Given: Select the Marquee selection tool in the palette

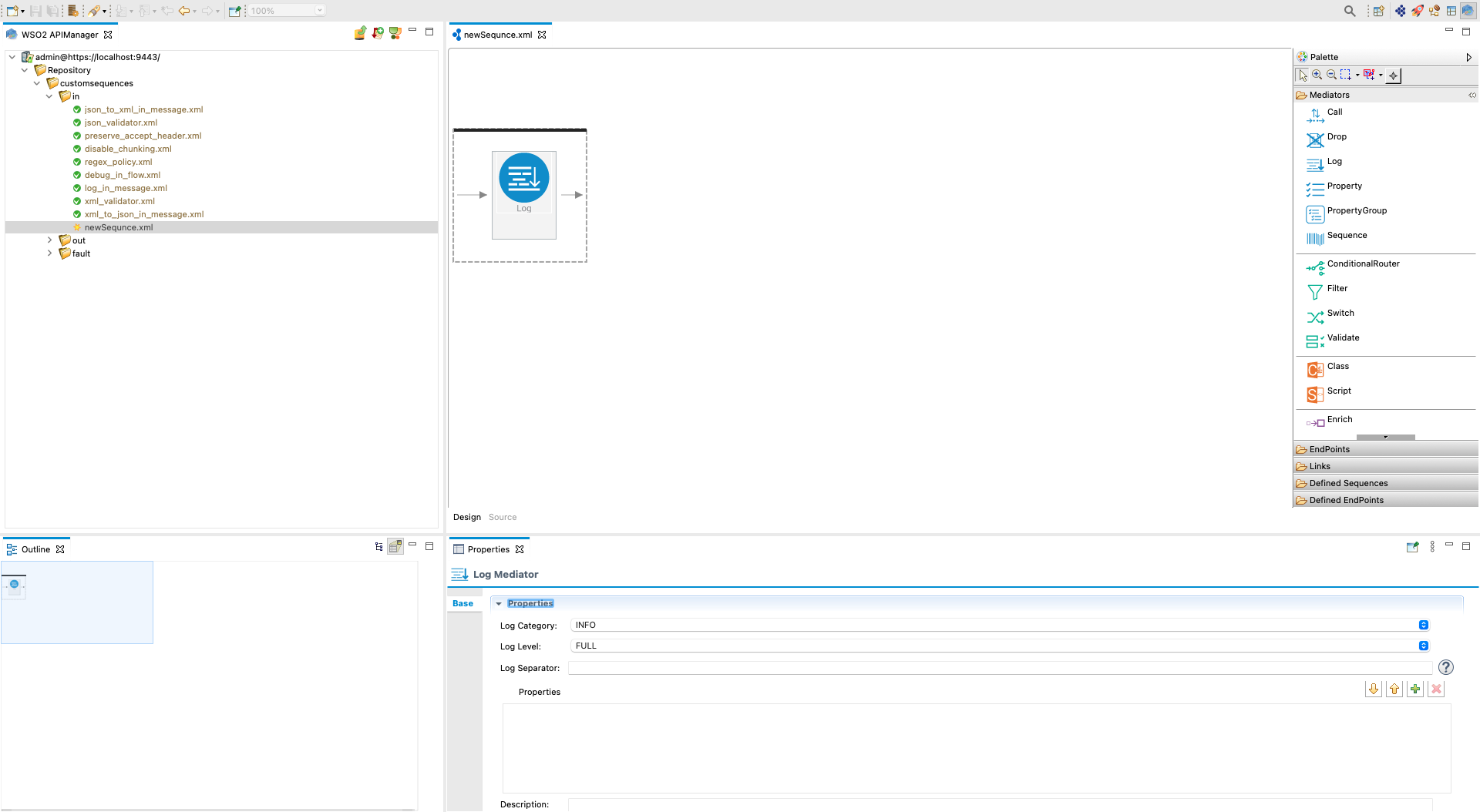Looking at the screenshot, I should pos(1345,75).
